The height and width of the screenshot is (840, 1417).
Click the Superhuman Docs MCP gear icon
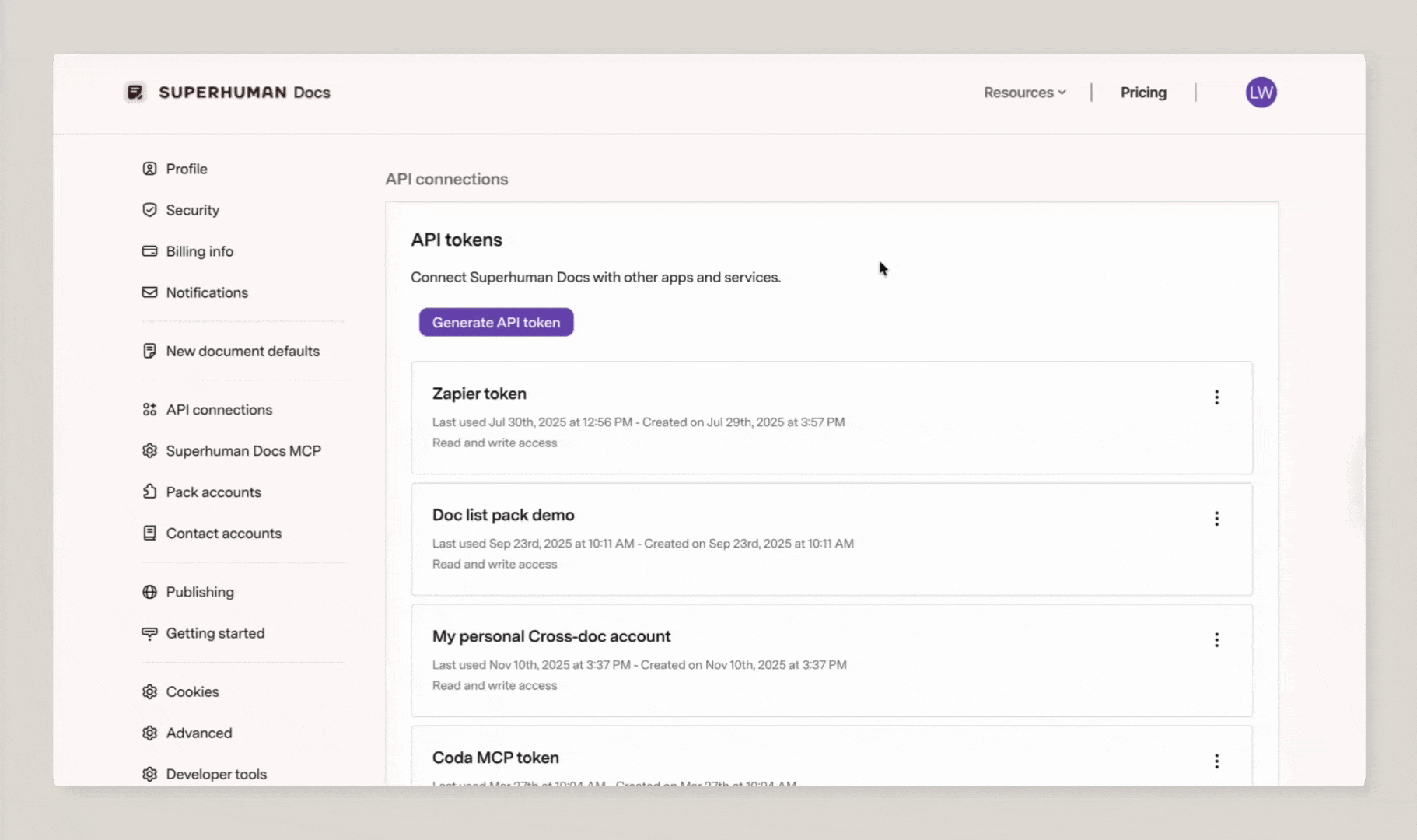coord(149,450)
